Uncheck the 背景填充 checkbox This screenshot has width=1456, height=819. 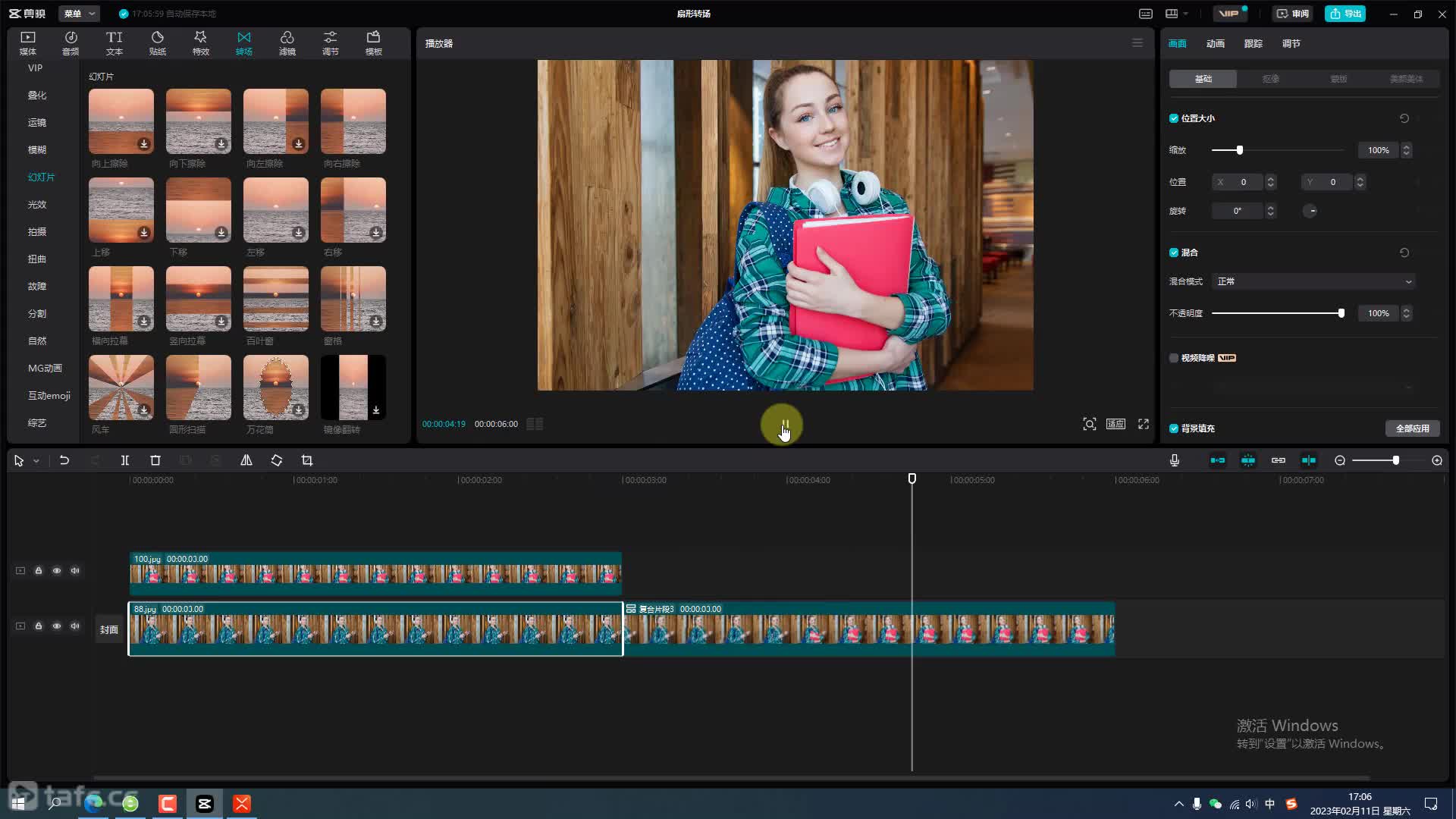click(1174, 428)
